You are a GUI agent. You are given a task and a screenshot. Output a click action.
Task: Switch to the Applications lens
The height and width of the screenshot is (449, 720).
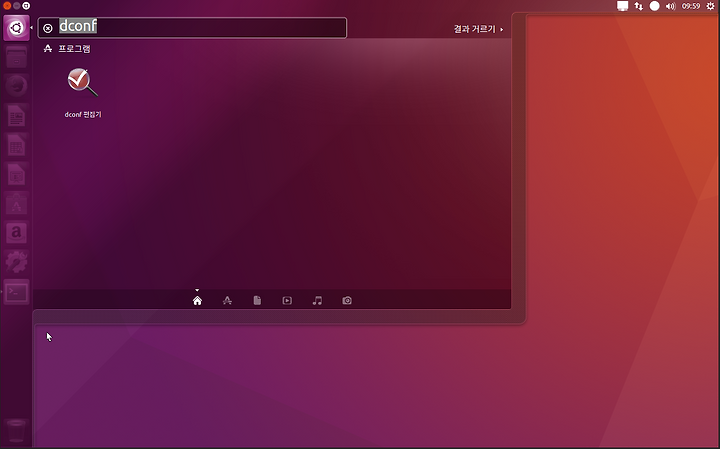point(227,301)
